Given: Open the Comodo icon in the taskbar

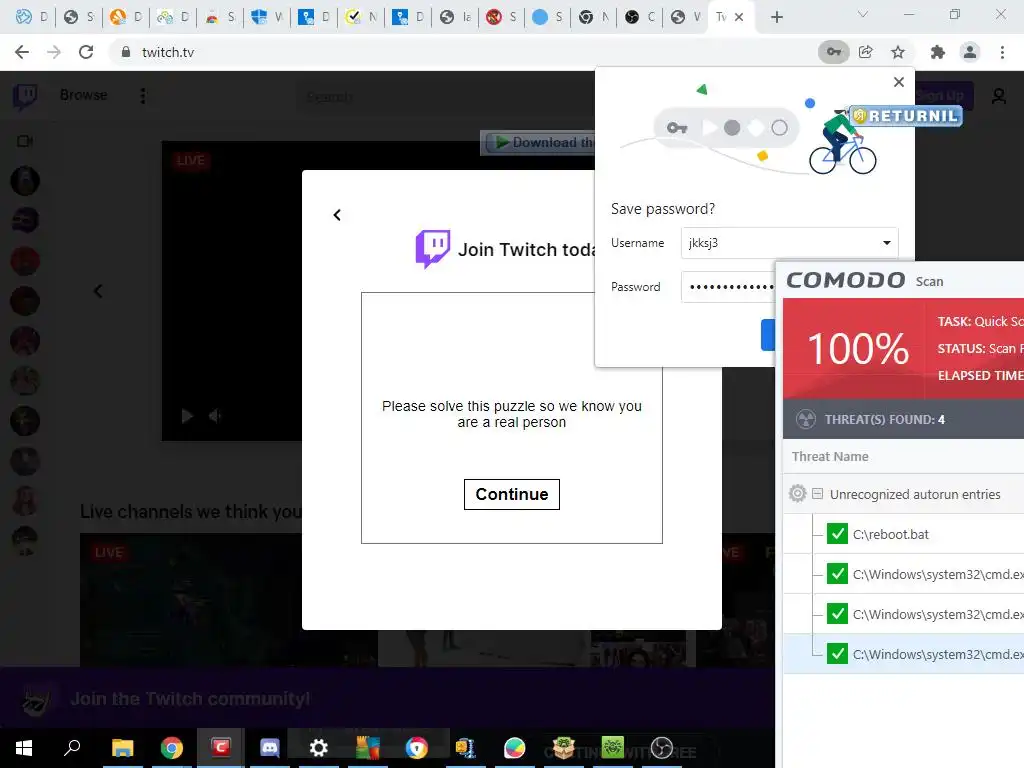Looking at the screenshot, I should tap(221, 747).
